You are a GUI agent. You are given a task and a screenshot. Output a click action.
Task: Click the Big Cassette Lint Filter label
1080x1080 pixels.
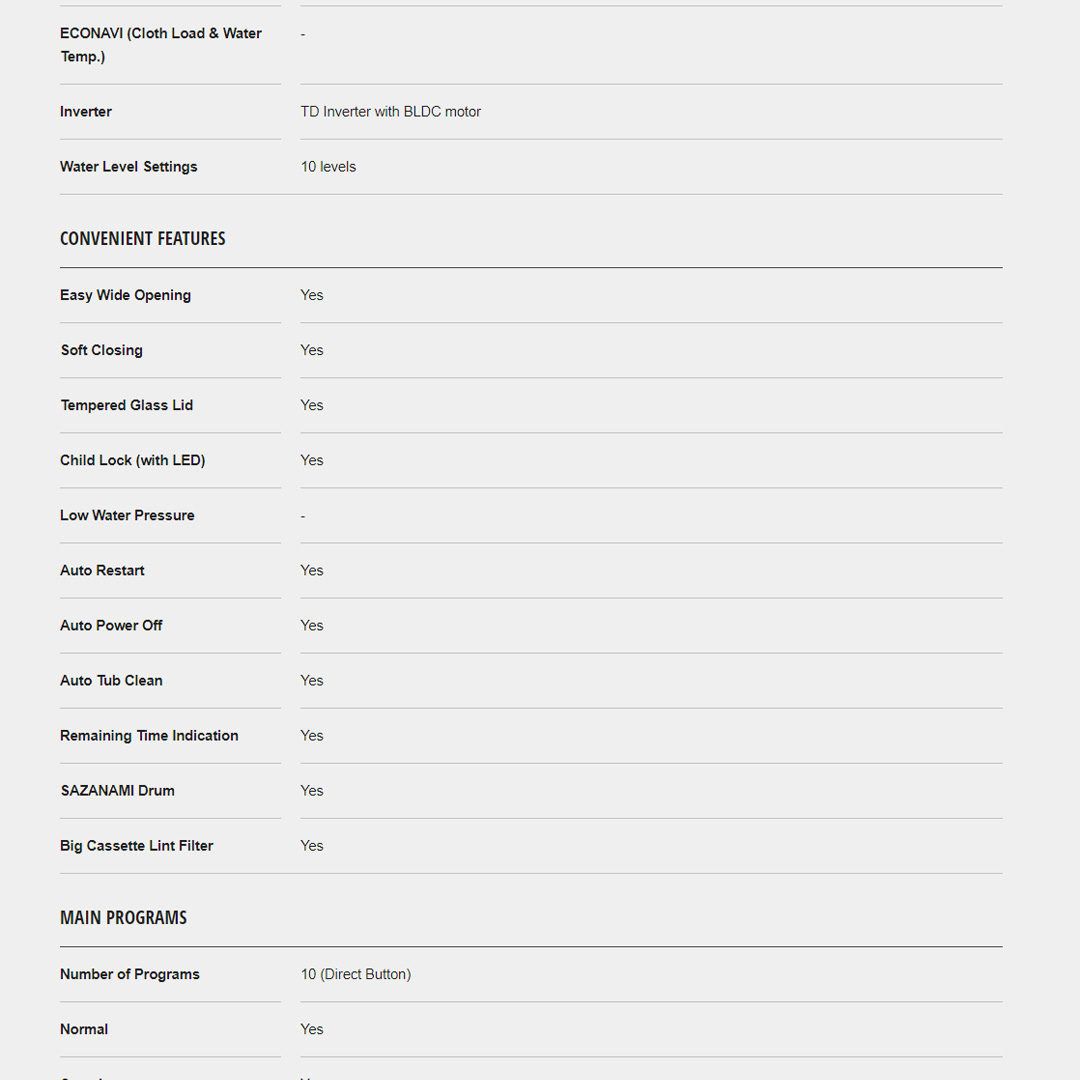click(137, 845)
